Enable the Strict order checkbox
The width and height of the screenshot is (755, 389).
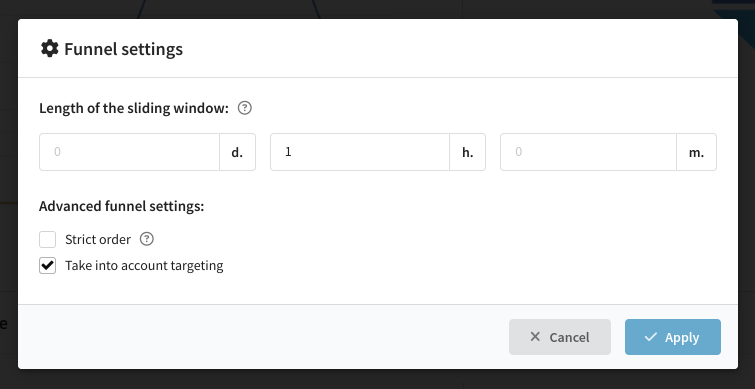[48, 239]
